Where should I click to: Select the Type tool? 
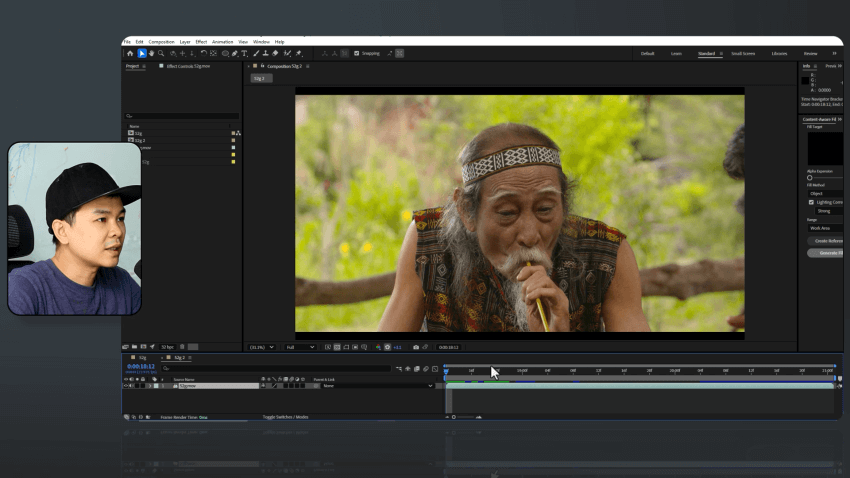click(244, 53)
